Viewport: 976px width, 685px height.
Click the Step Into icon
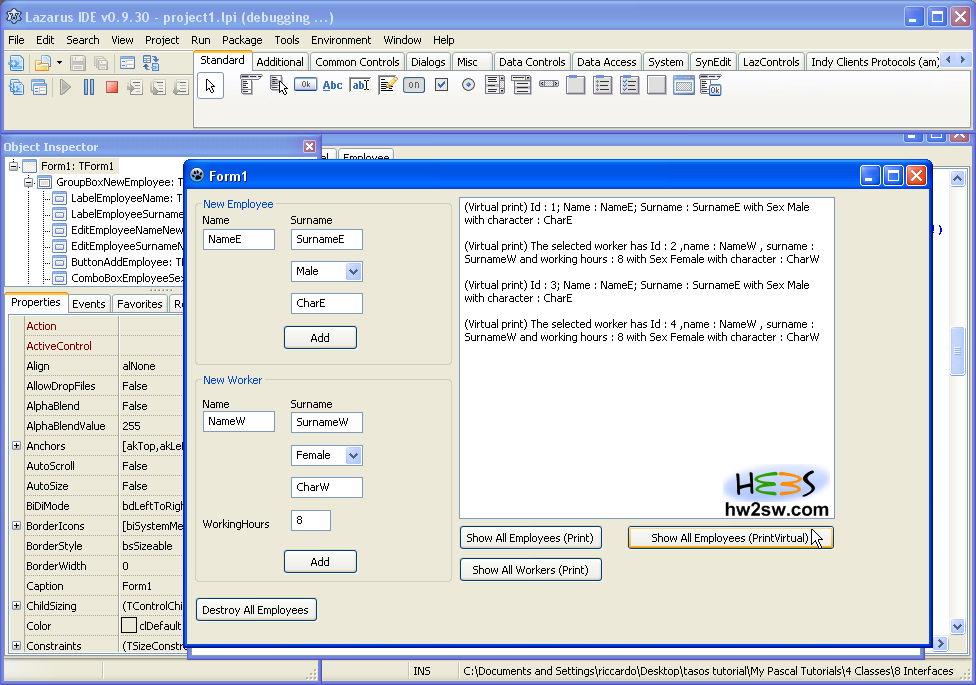tap(135, 87)
